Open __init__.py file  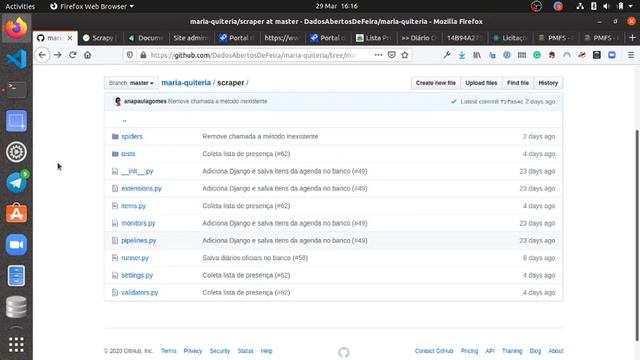click(137, 171)
